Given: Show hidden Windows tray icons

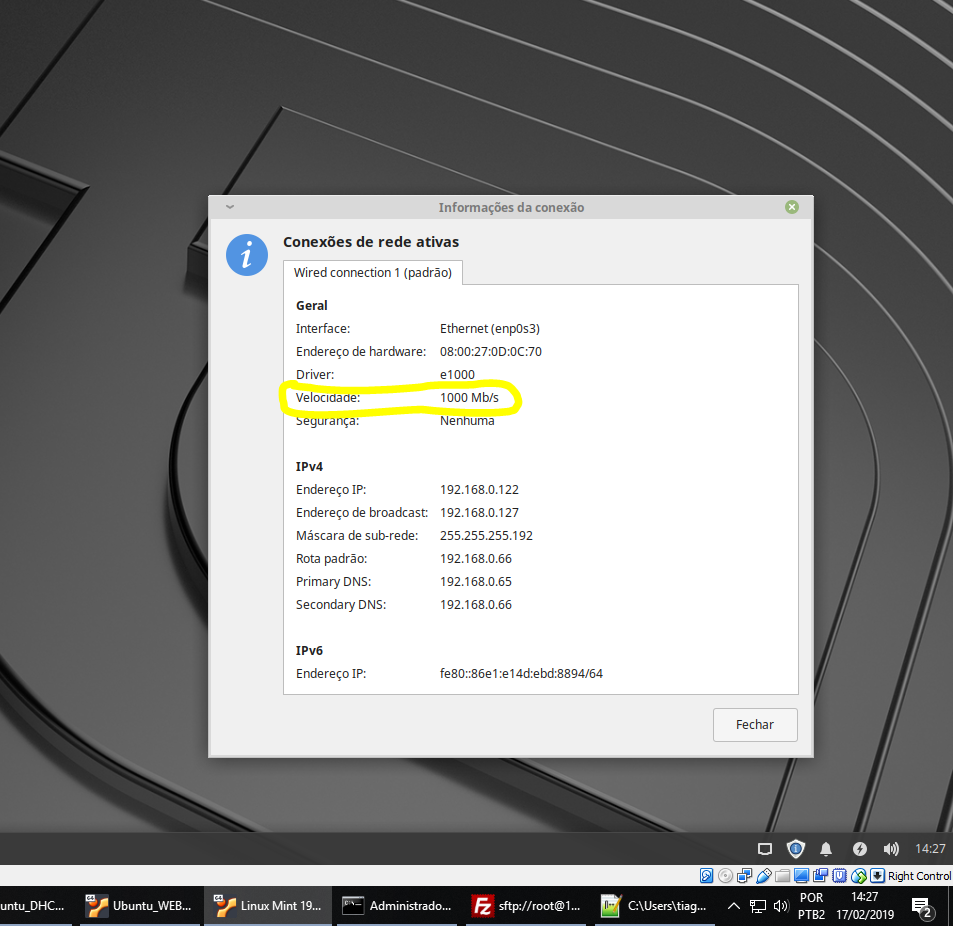Looking at the screenshot, I should [x=734, y=906].
